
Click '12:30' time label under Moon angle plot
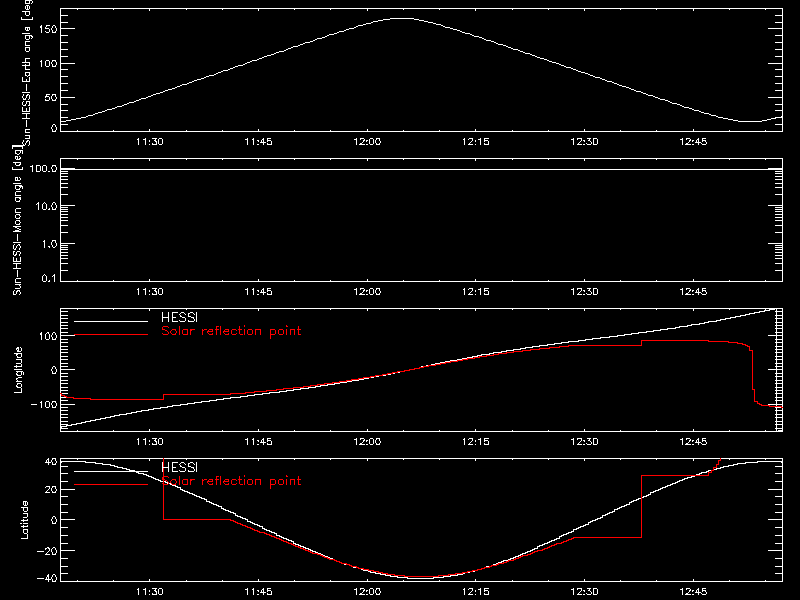pyautogui.click(x=584, y=292)
